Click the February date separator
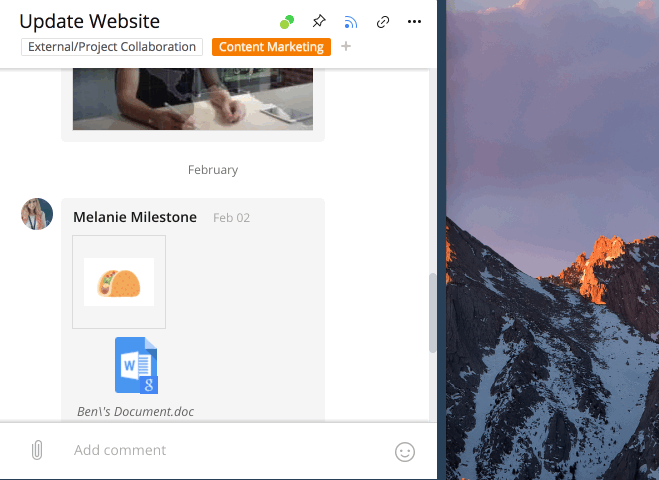This screenshot has height=480, width=659. [213, 170]
